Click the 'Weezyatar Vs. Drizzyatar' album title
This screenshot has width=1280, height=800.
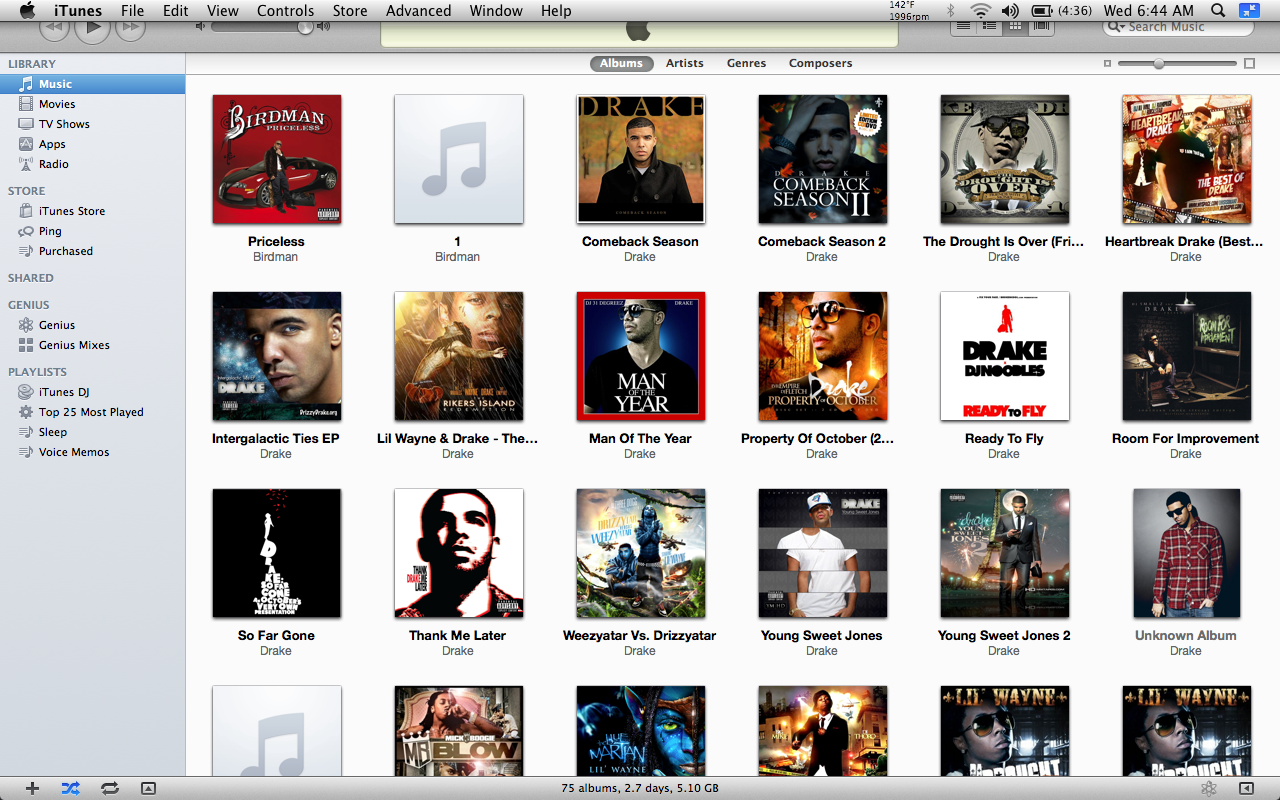tap(640, 635)
